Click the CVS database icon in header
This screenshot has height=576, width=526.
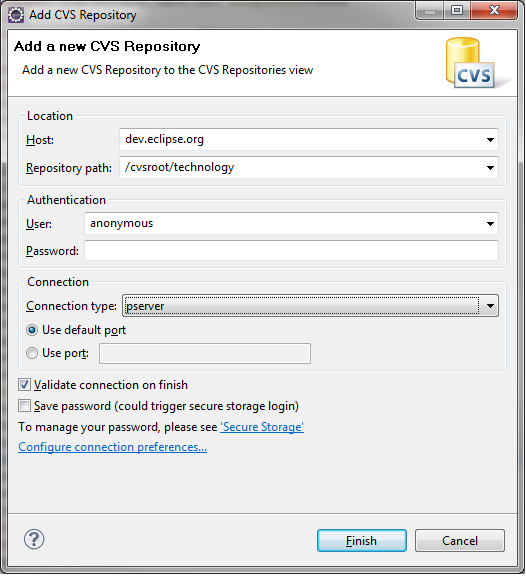pyautogui.click(x=470, y=63)
